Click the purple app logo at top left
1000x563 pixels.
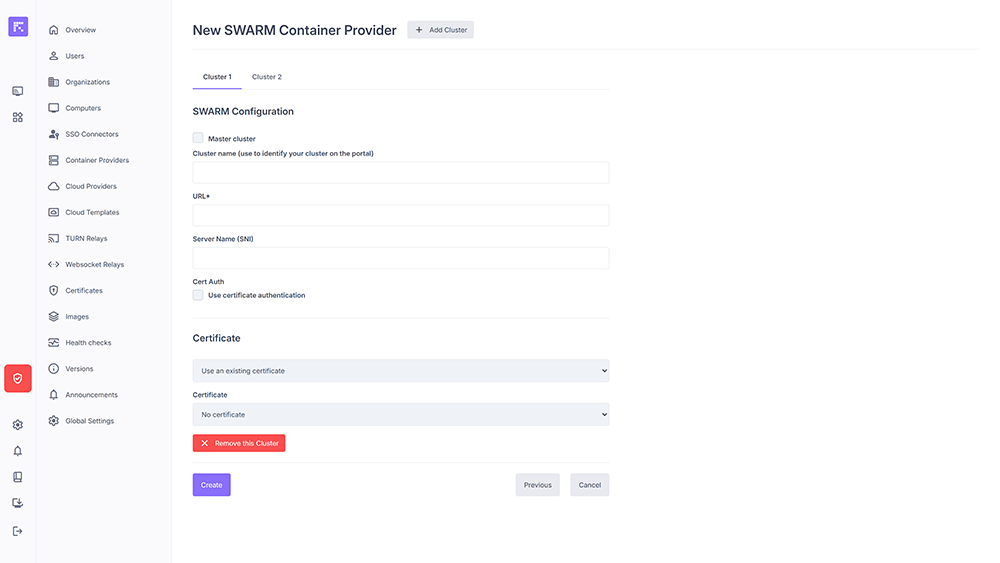(x=18, y=27)
